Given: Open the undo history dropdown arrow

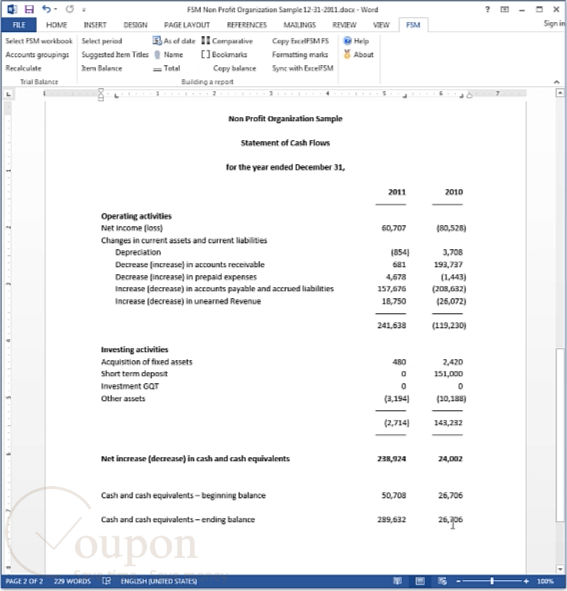Looking at the screenshot, I should click(x=56, y=9).
